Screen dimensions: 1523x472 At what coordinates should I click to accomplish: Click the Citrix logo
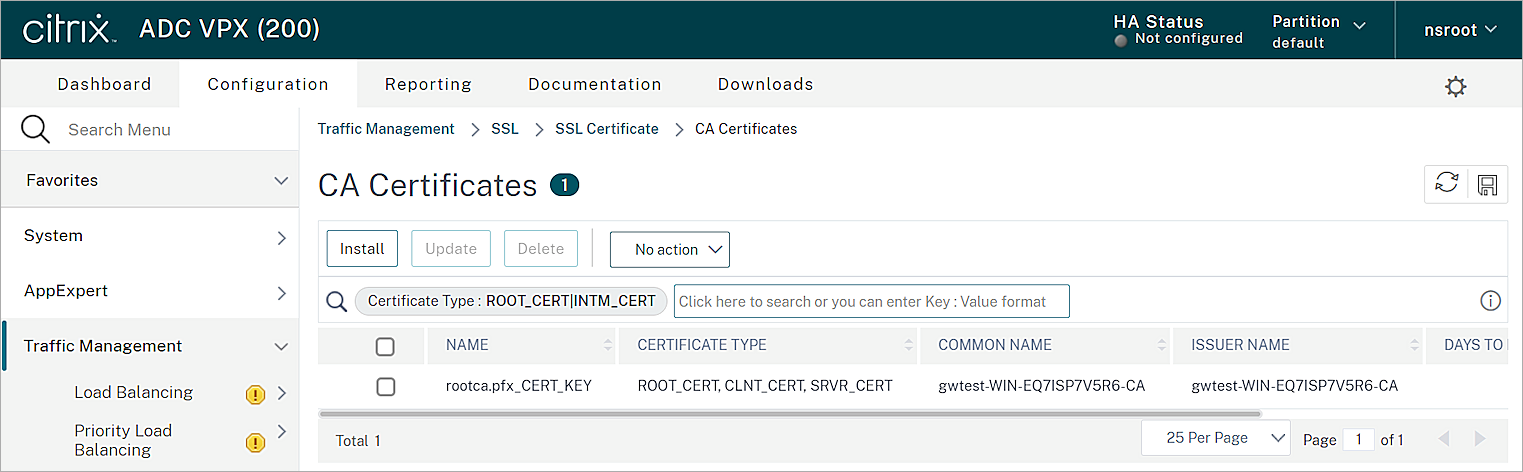click(68, 29)
